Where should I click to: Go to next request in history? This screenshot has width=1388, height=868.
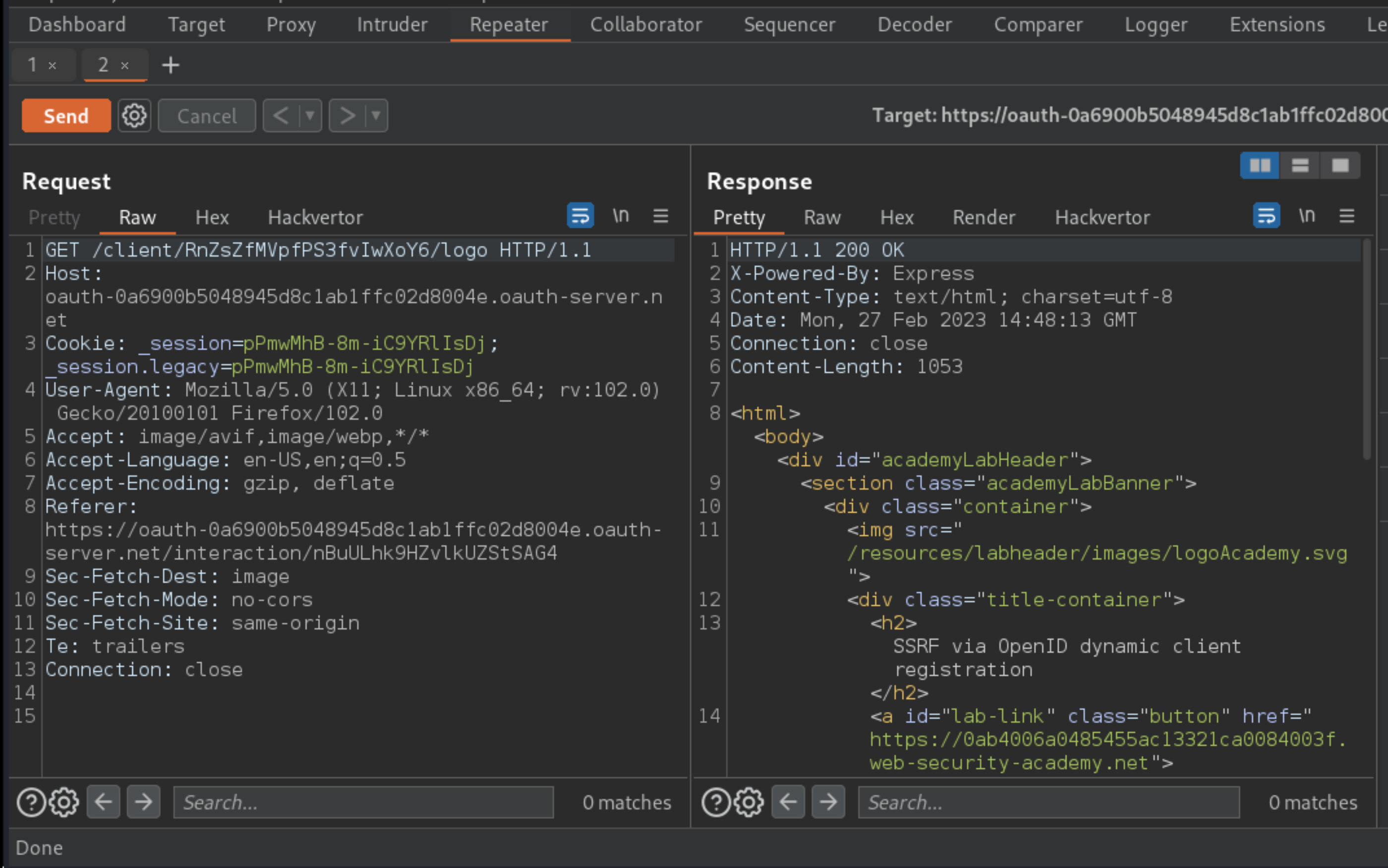pos(347,116)
